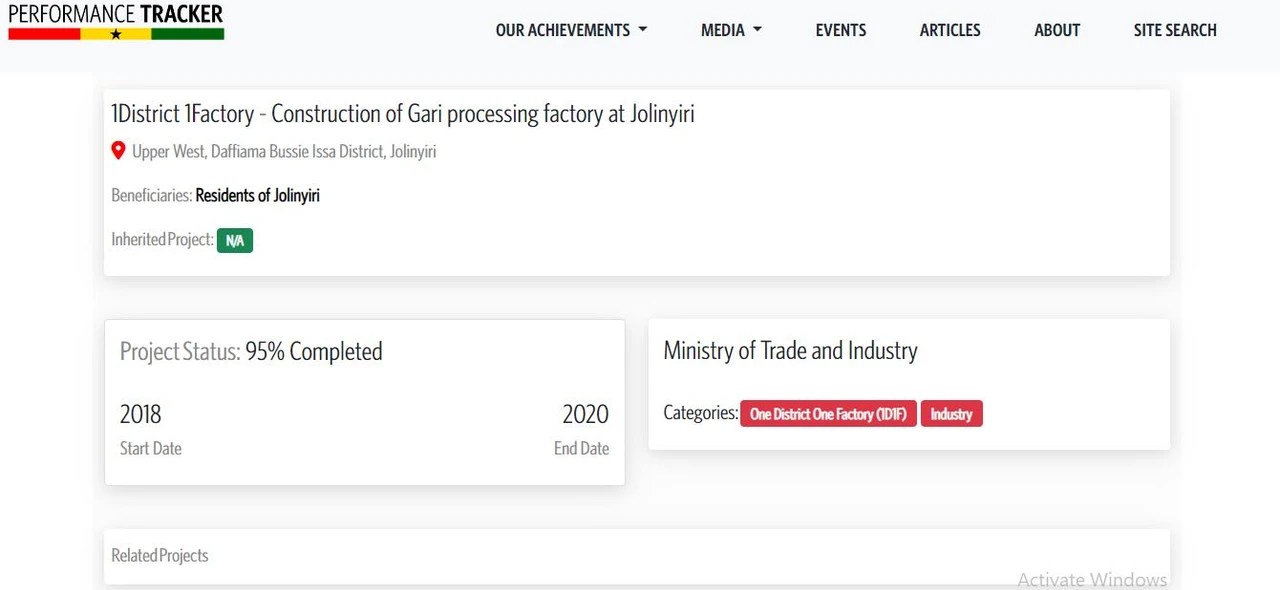Expand the Our Achievements dropdown menu

coord(571,30)
